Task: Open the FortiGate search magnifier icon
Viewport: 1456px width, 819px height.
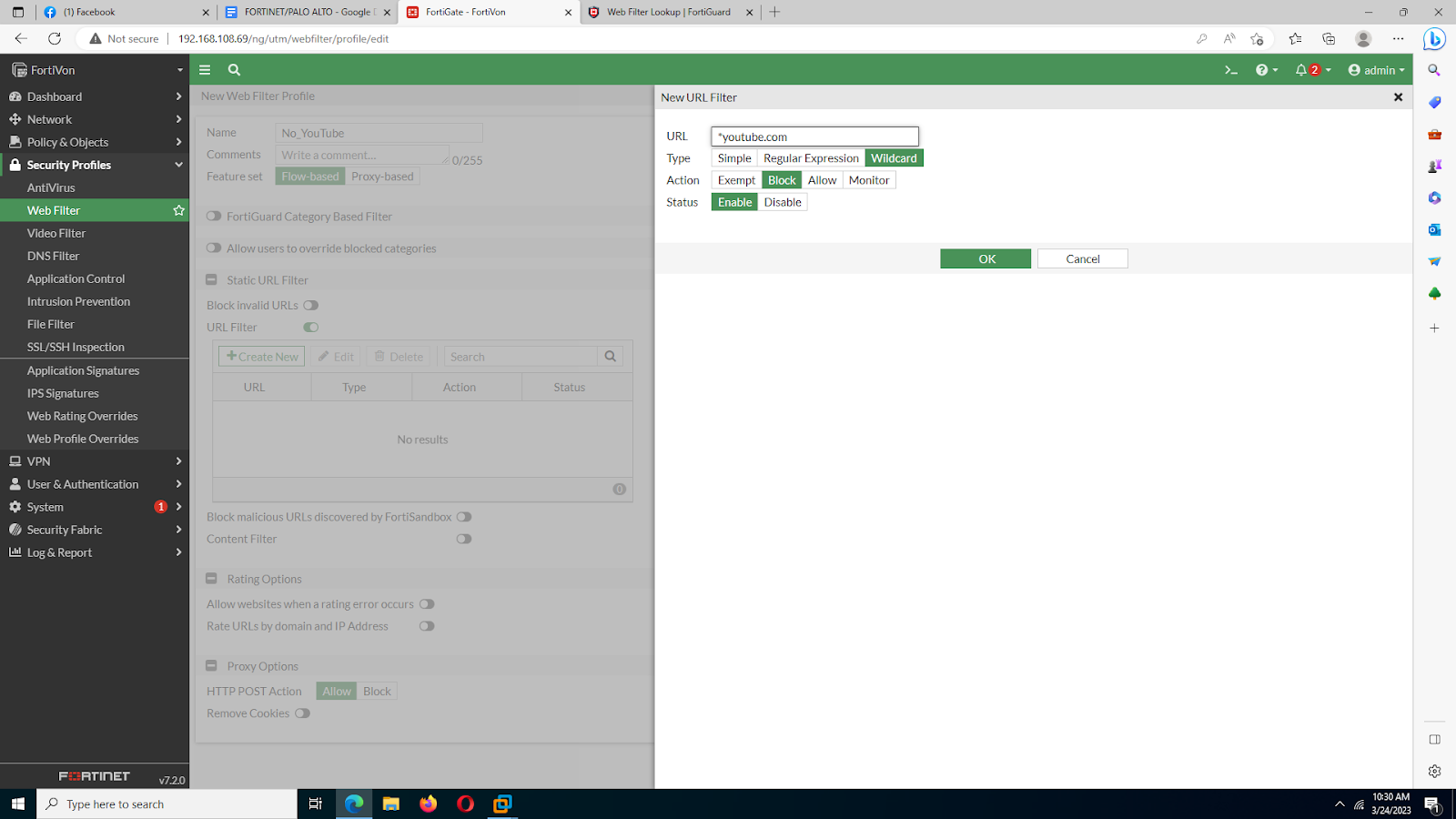Action: (234, 70)
